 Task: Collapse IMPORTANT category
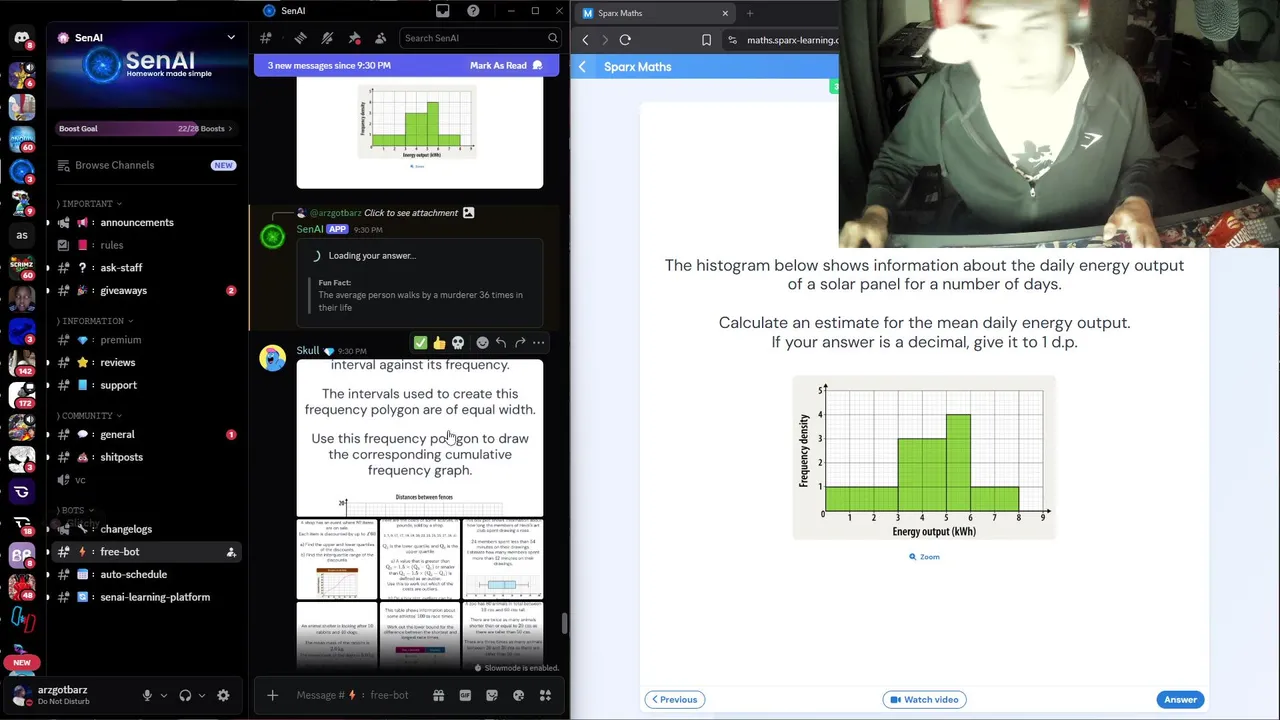(90, 204)
